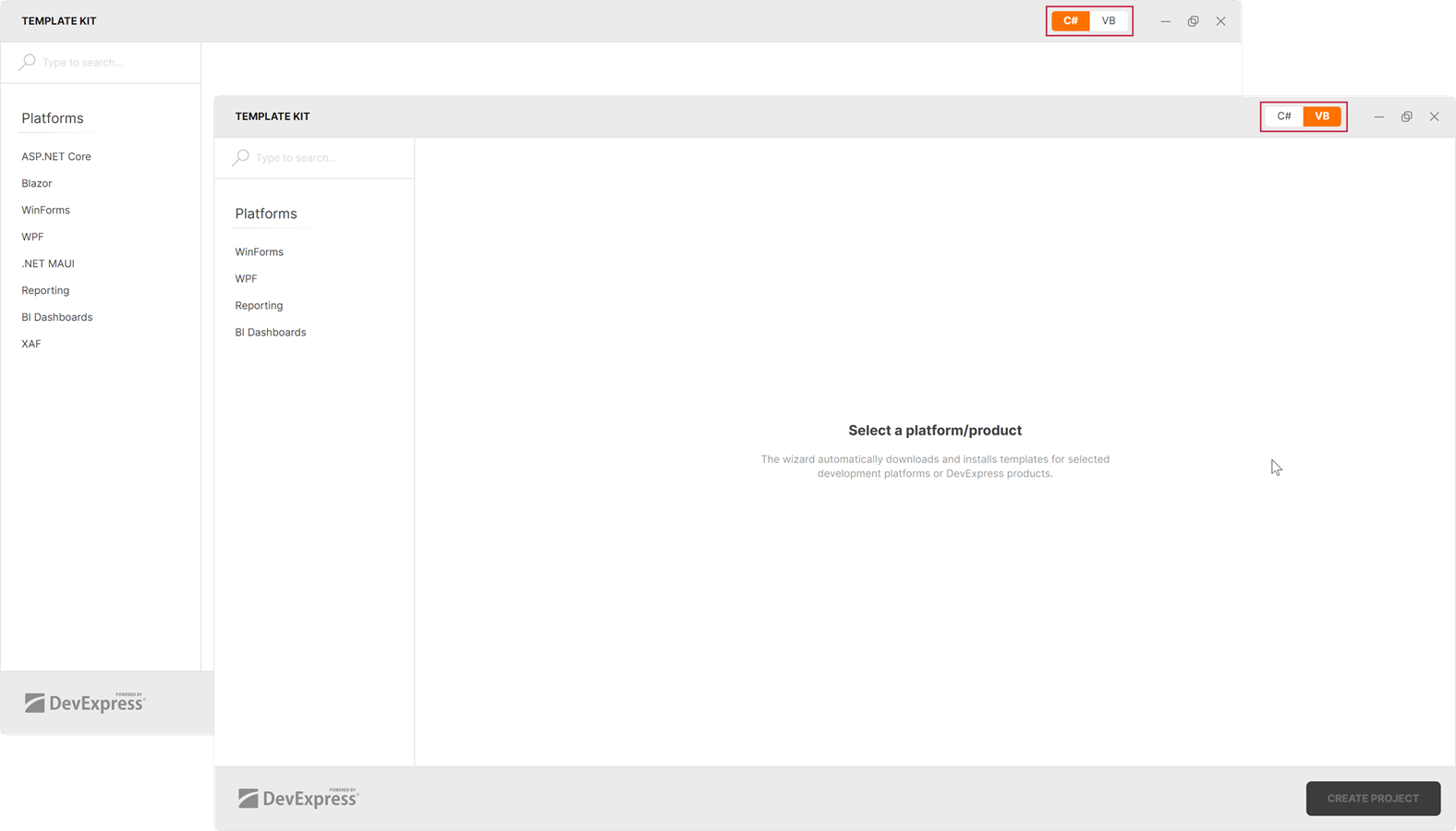This screenshot has height=831, width=1456.
Task: Minimize the back Template Kit window
Action: tap(1165, 22)
